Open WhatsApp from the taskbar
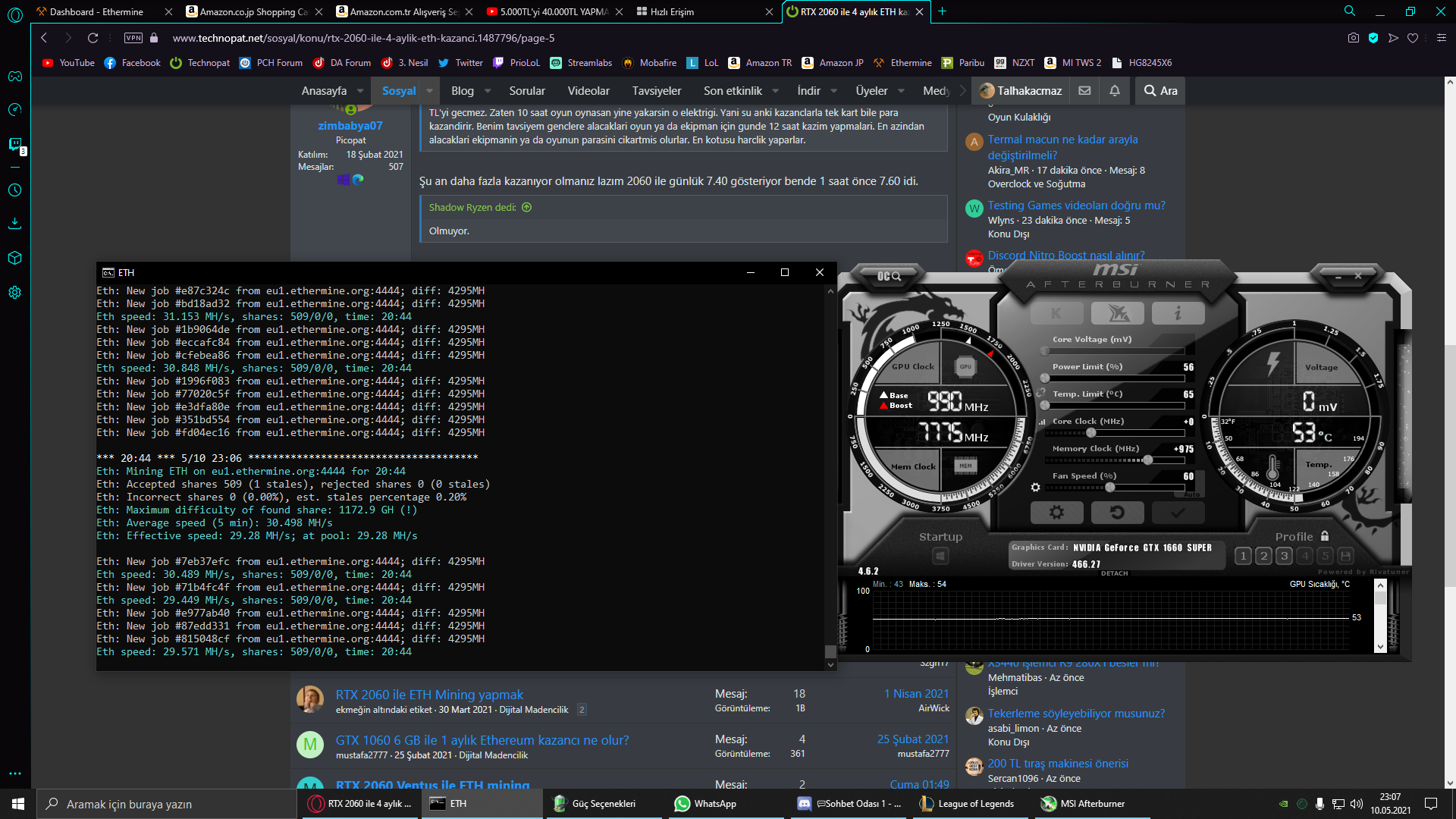The width and height of the screenshot is (1456, 819). 705,804
